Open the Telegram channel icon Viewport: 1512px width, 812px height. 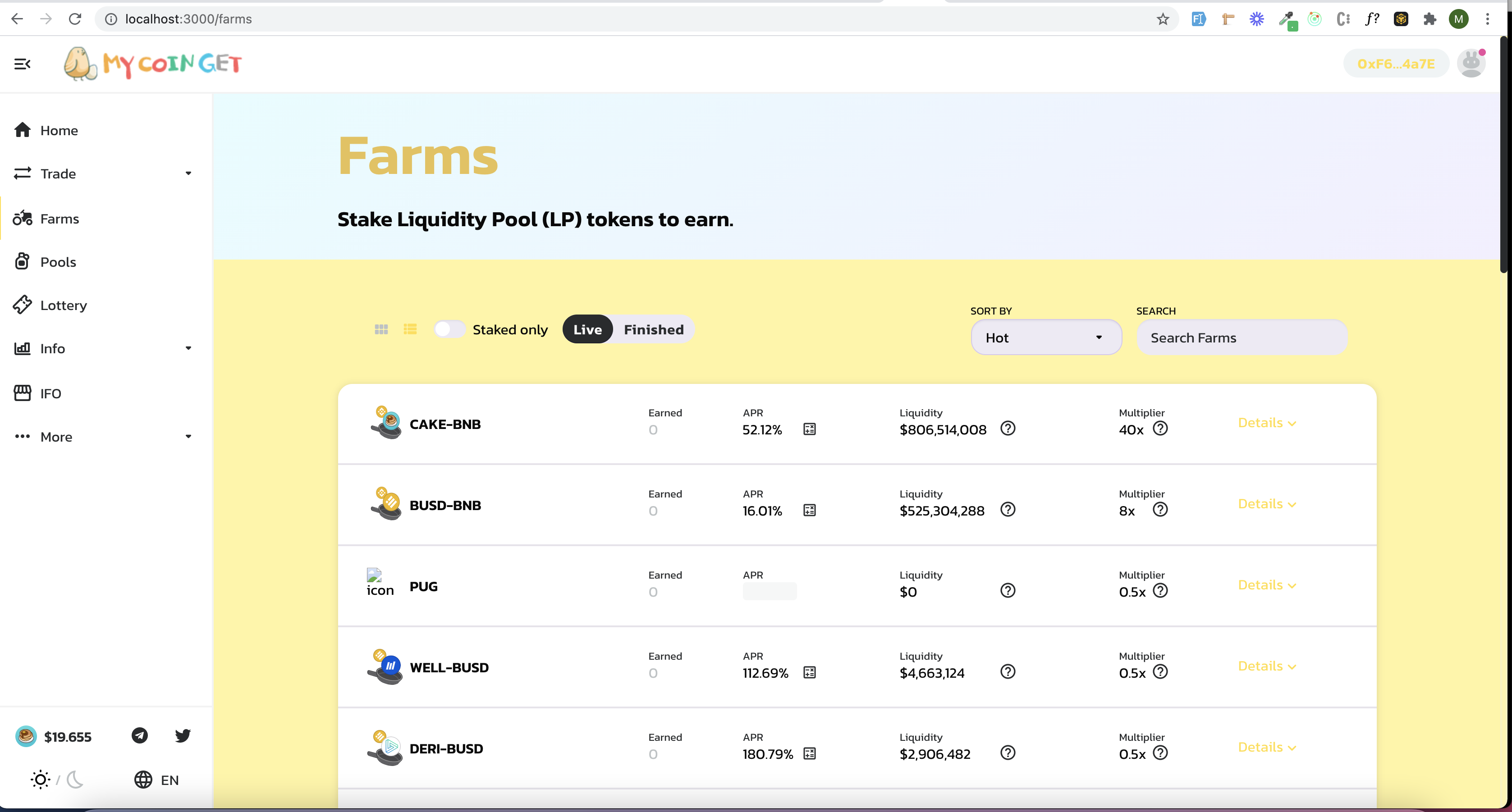(139, 735)
